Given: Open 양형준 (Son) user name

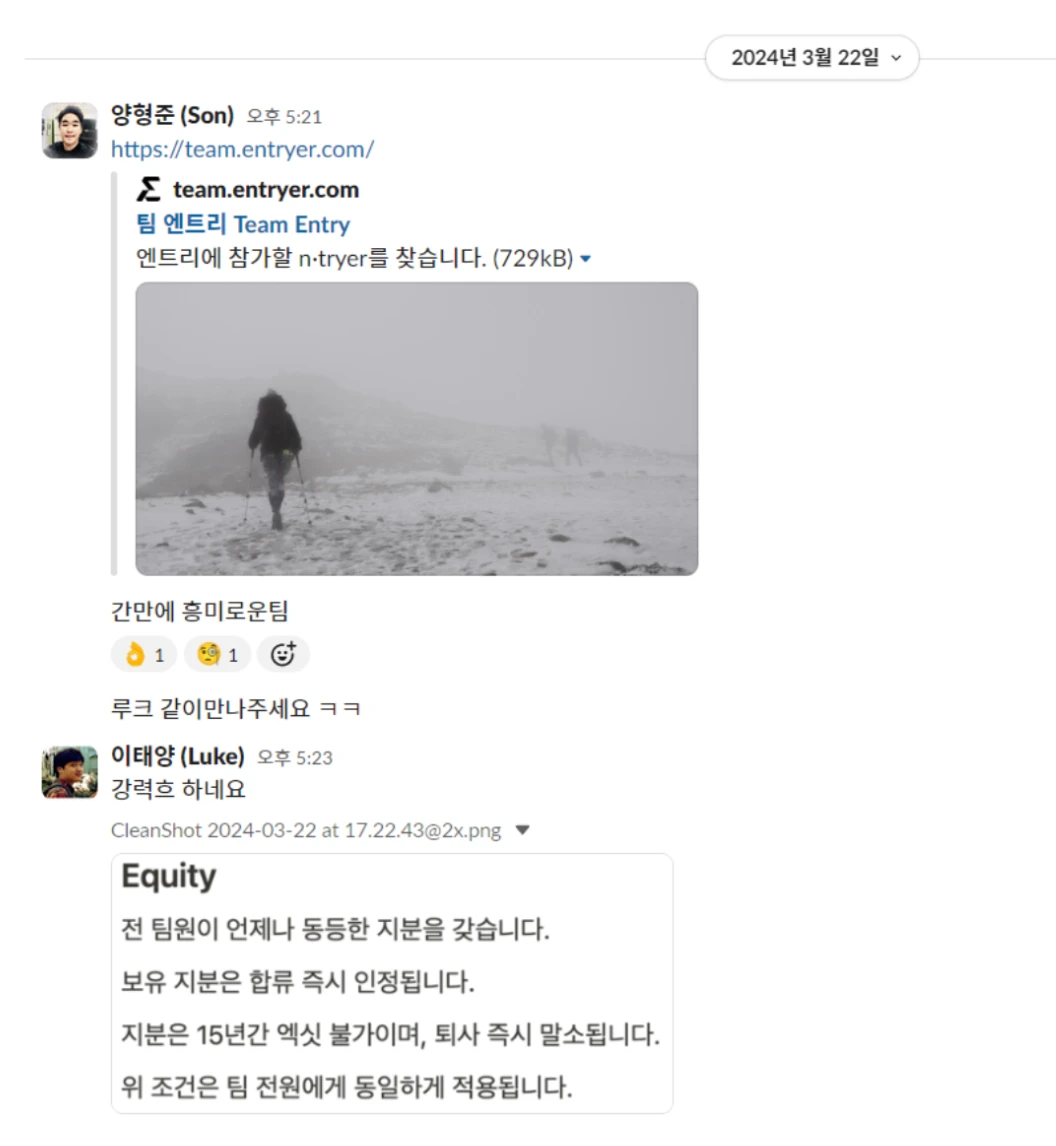Looking at the screenshot, I should pyautogui.click(x=172, y=115).
